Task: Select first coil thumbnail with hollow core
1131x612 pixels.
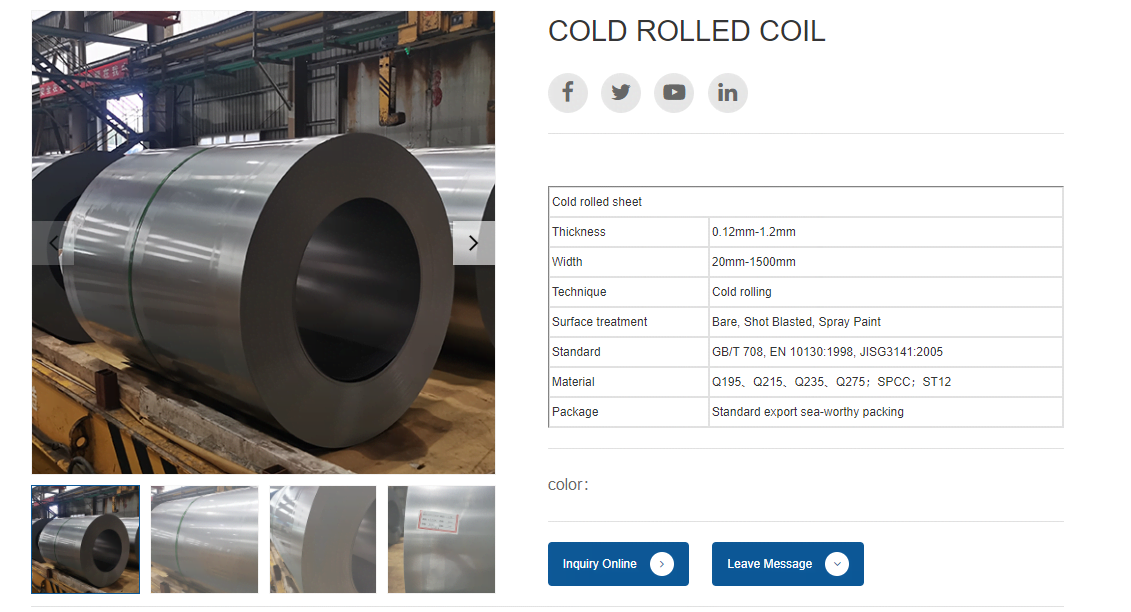Action: point(86,539)
